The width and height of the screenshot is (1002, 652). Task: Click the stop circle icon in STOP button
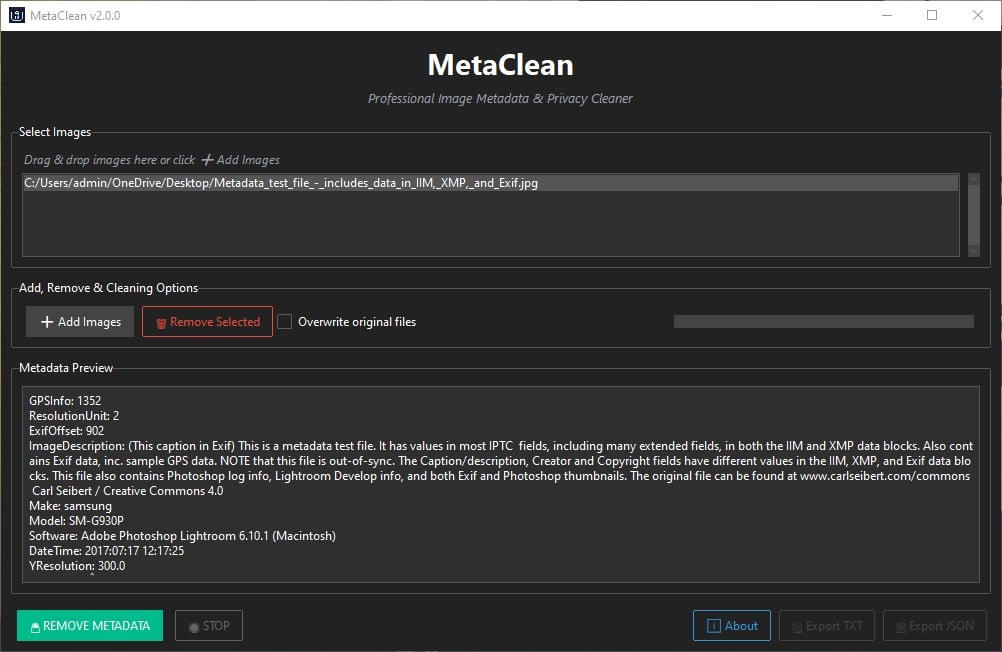[194, 626]
